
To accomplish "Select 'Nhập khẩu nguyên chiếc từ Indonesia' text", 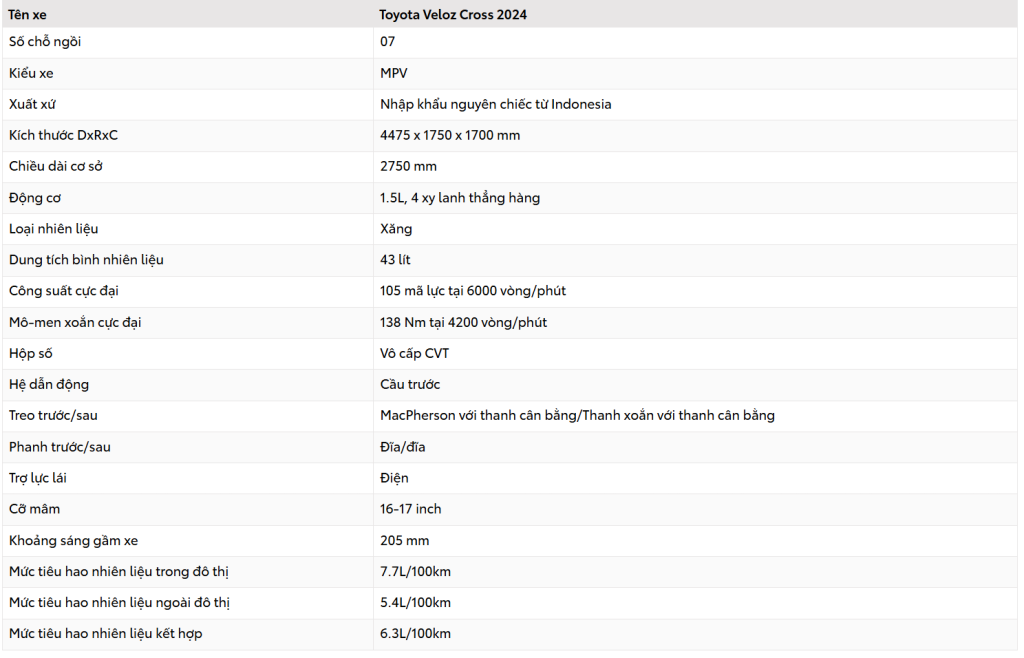I will [x=495, y=104].
